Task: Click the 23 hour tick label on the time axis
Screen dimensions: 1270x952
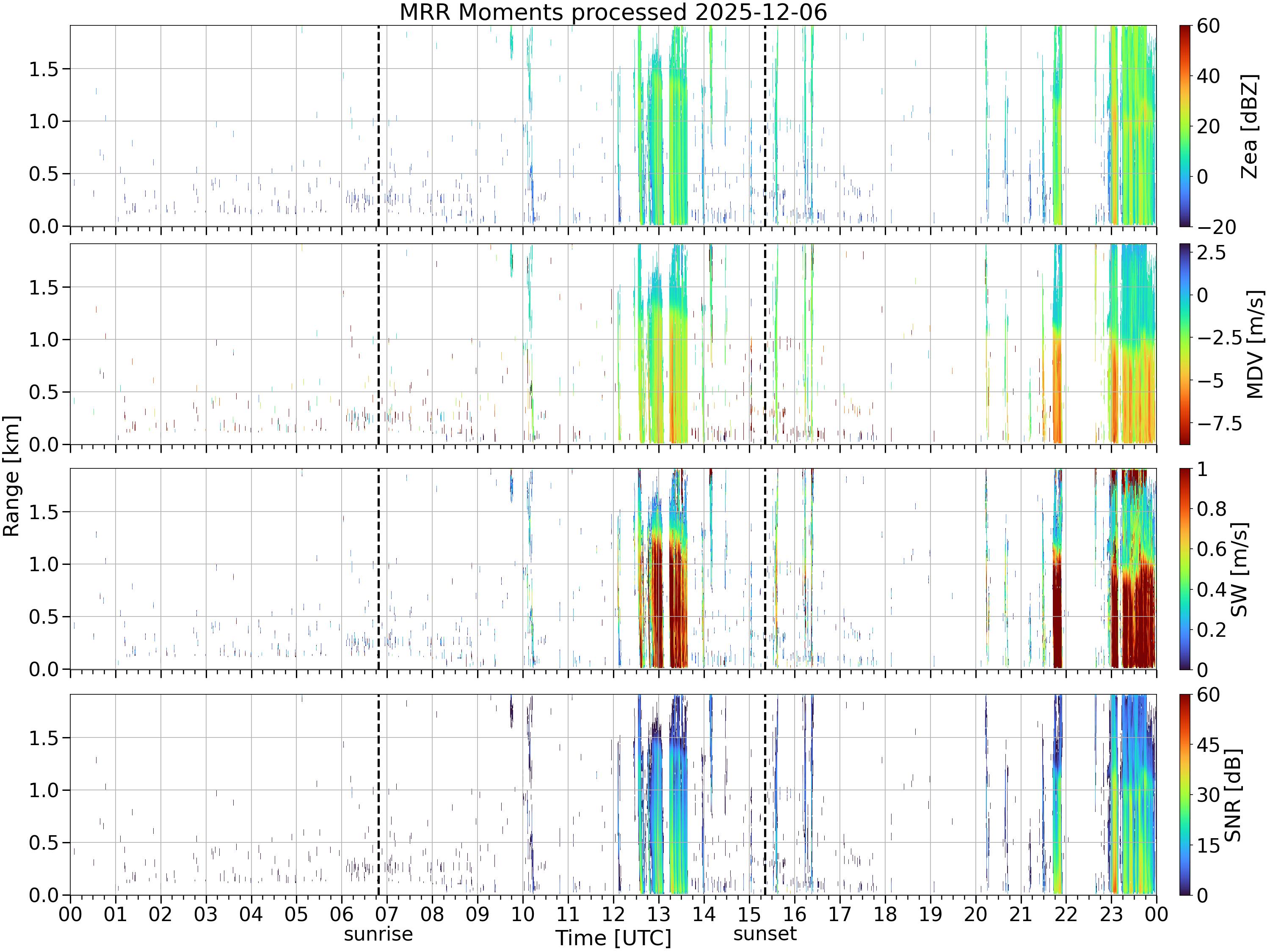Action: (x=1111, y=913)
